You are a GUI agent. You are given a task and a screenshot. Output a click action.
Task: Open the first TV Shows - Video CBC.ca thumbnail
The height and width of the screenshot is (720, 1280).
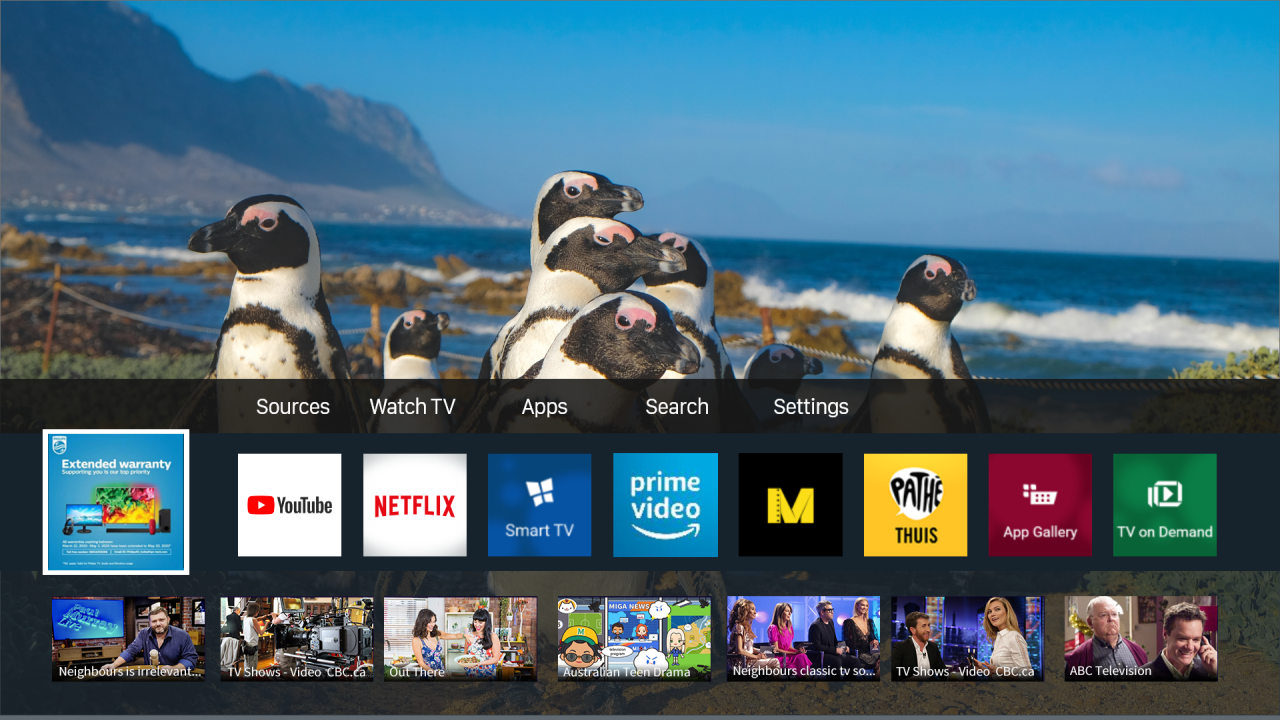coord(296,638)
